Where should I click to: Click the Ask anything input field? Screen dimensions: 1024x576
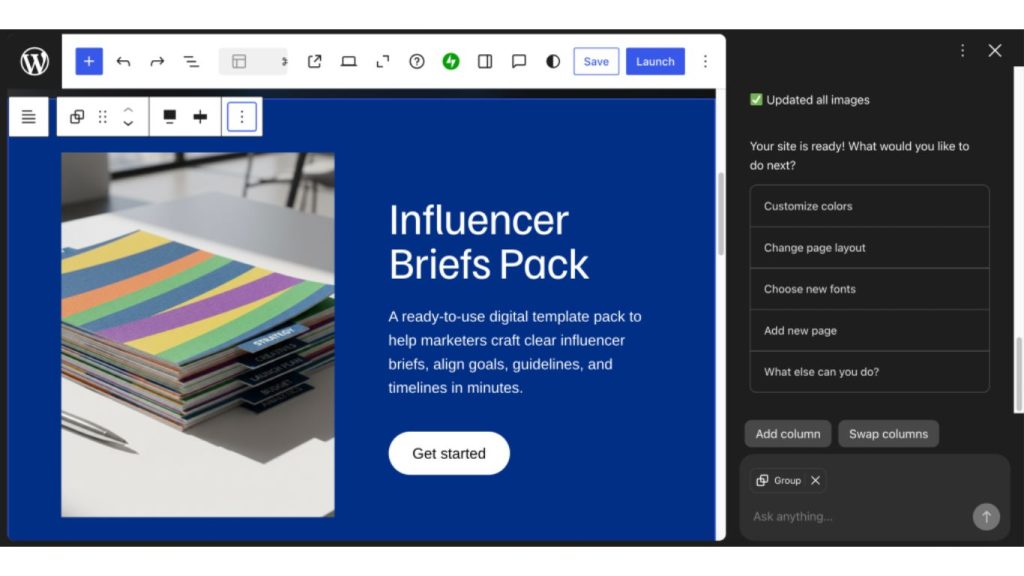(855, 517)
